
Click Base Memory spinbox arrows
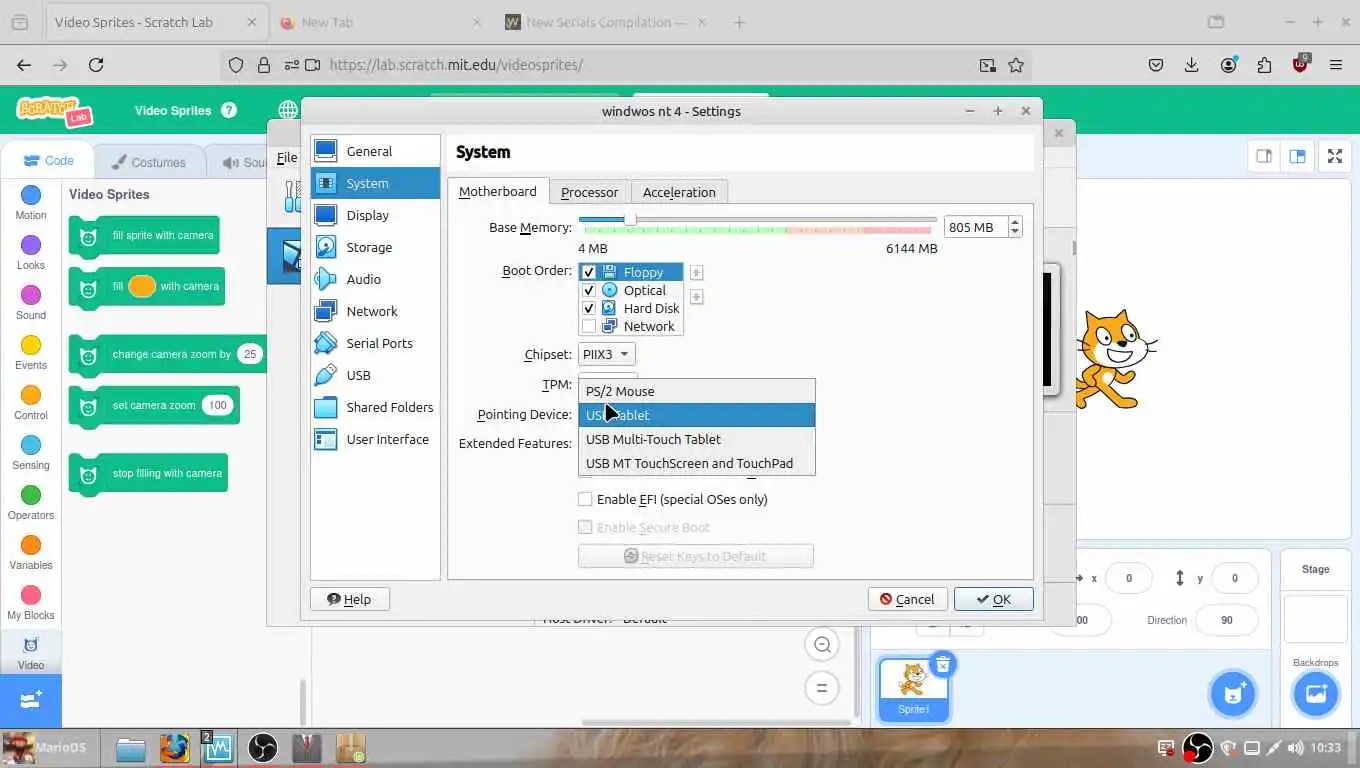pos(1015,227)
